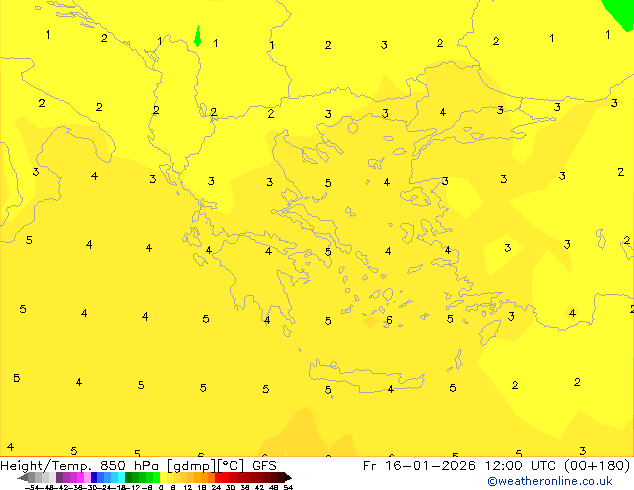This screenshot has height=490, width=634.
Task: Click the Height/Temp. 850 hPa title text
Action: pos(79,465)
